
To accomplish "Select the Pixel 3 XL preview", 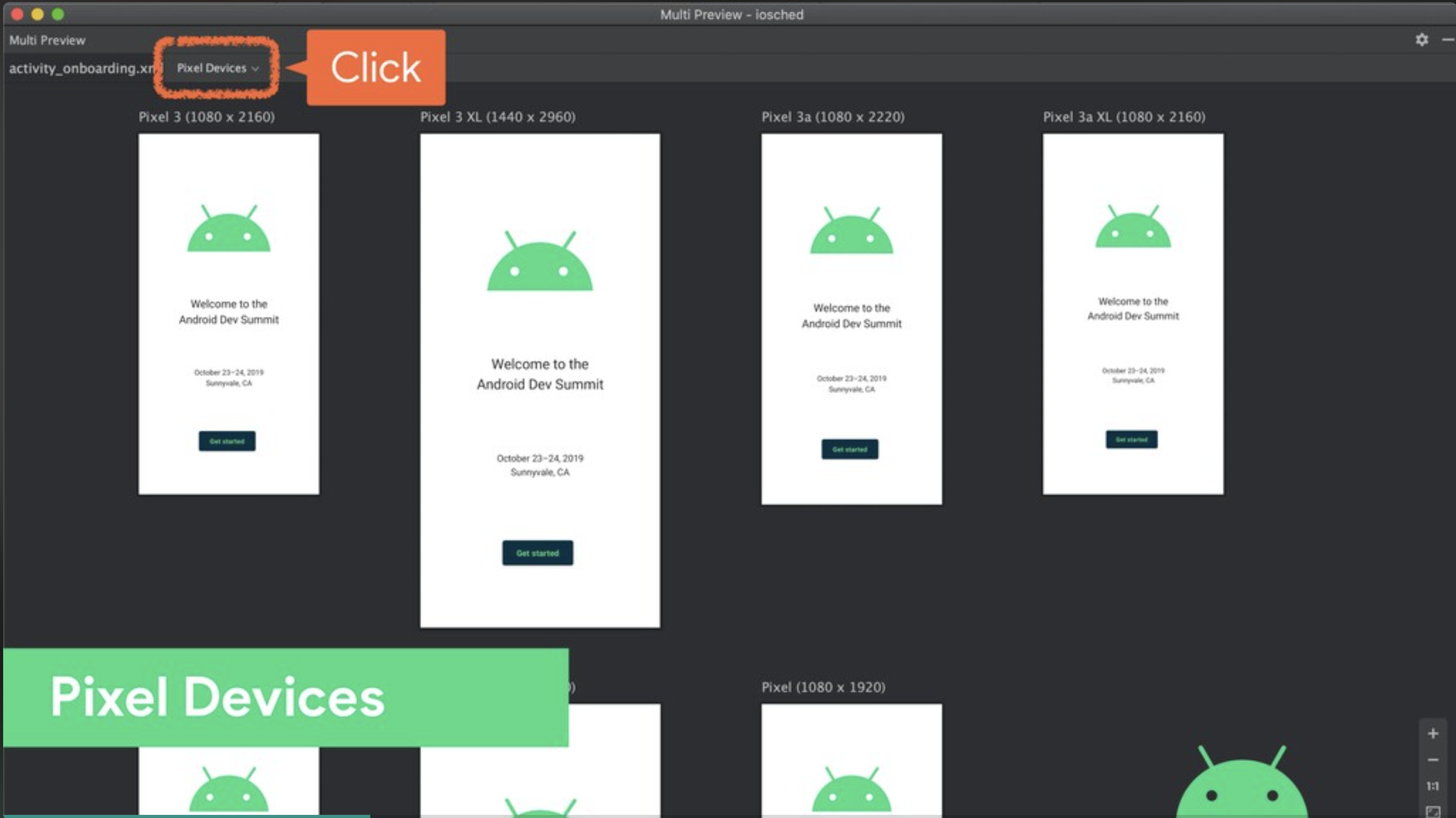I will 539,380.
